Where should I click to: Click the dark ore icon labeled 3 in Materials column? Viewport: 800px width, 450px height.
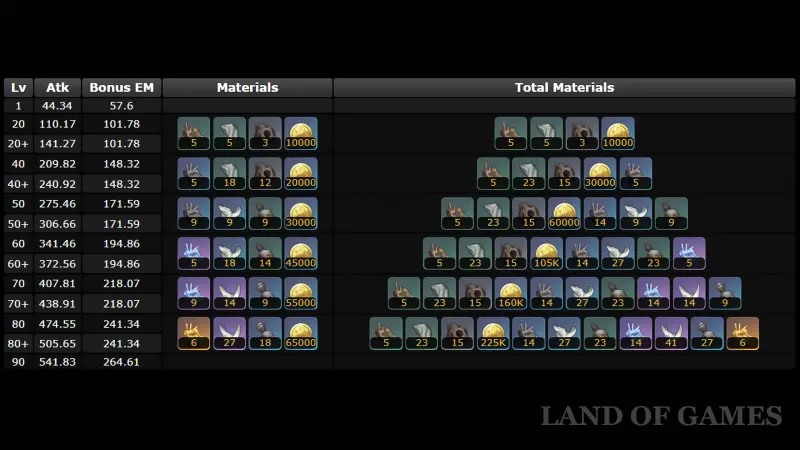click(x=265, y=133)
